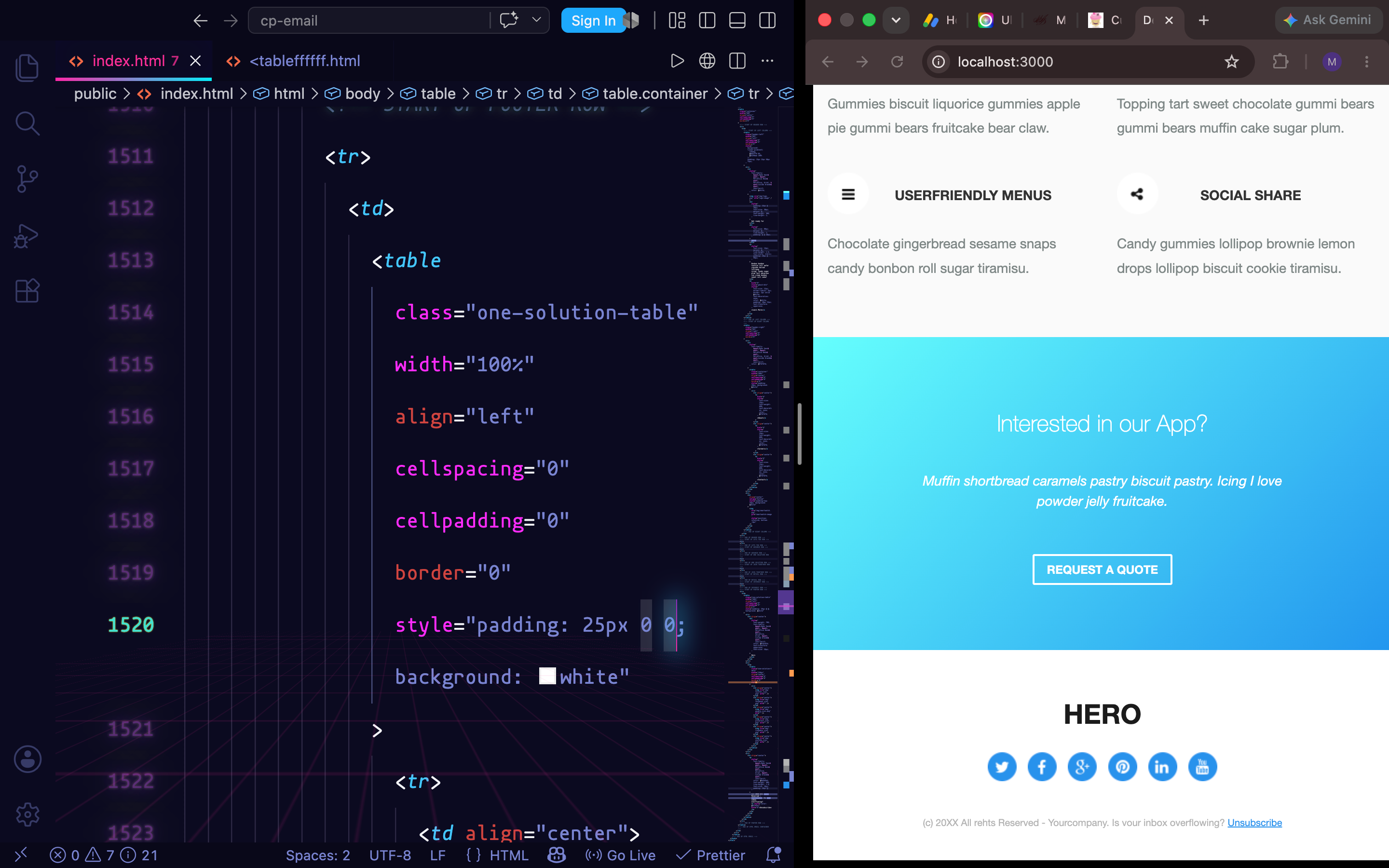Open the Explorer view in activity bar
Viewport: 1389px width, 868px height.
click(27, 67)
